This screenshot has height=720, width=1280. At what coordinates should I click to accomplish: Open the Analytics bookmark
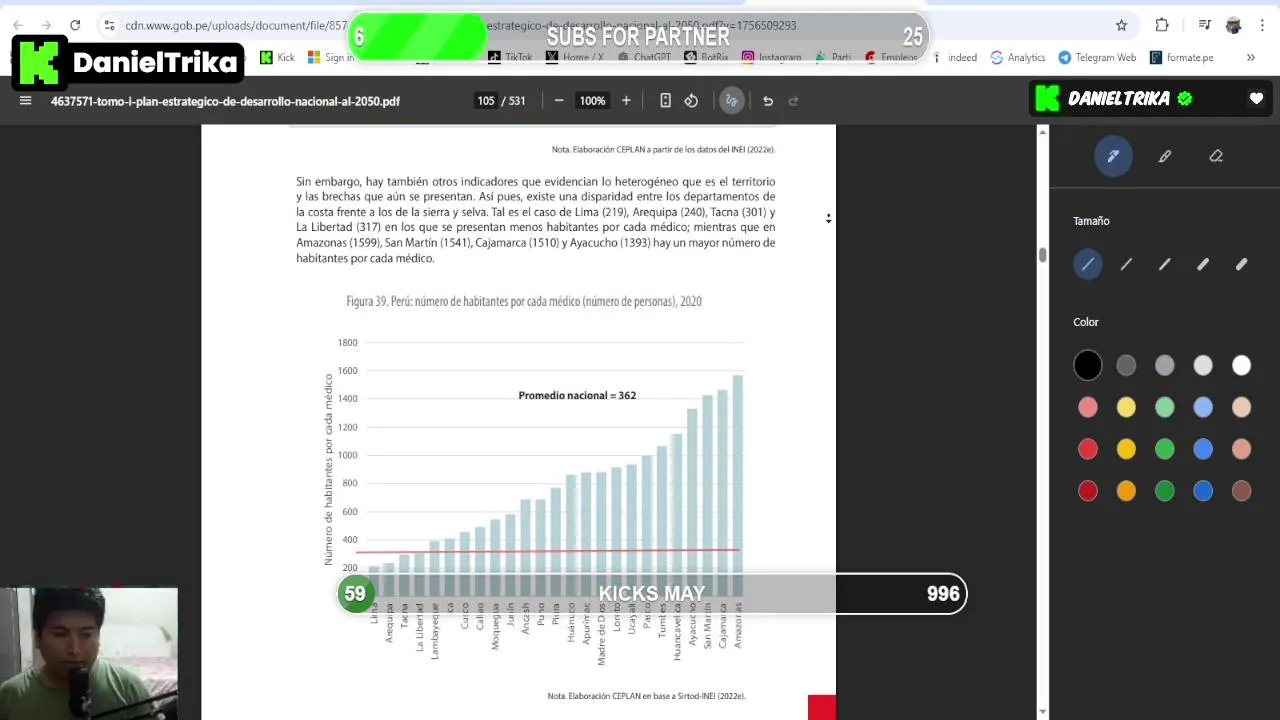pos(1018,58)
